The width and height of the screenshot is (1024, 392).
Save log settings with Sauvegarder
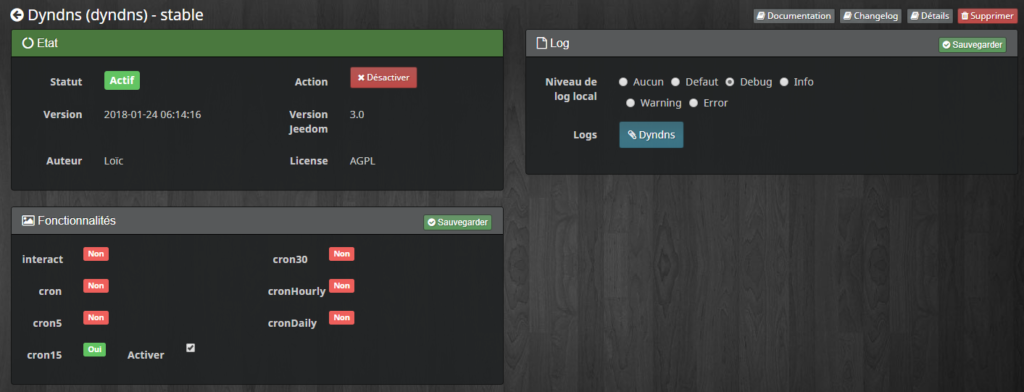coord(972,45)
